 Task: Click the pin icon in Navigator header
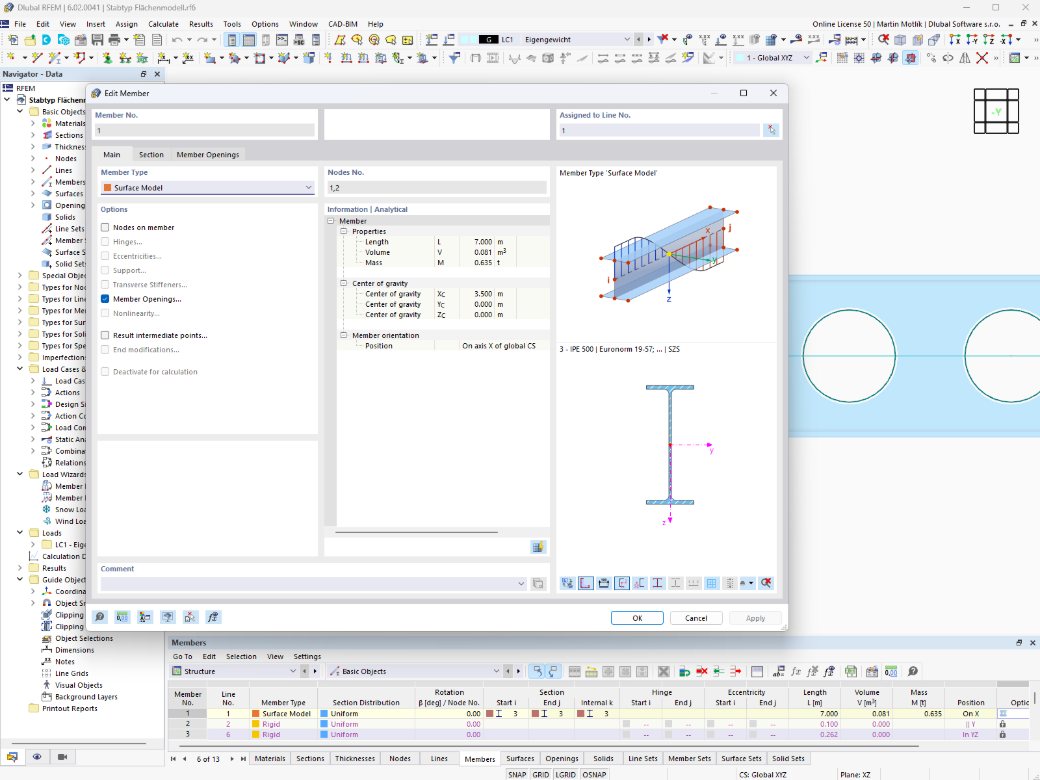[x=143, y=74]
